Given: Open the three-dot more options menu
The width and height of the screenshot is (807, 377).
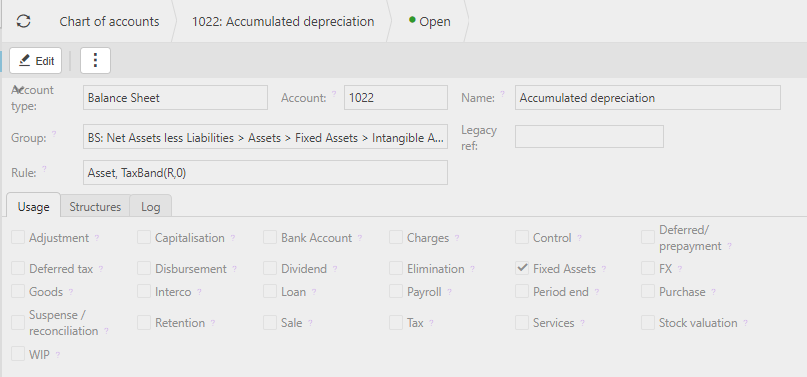Looking at the screenshot, I should click(95, 60).
